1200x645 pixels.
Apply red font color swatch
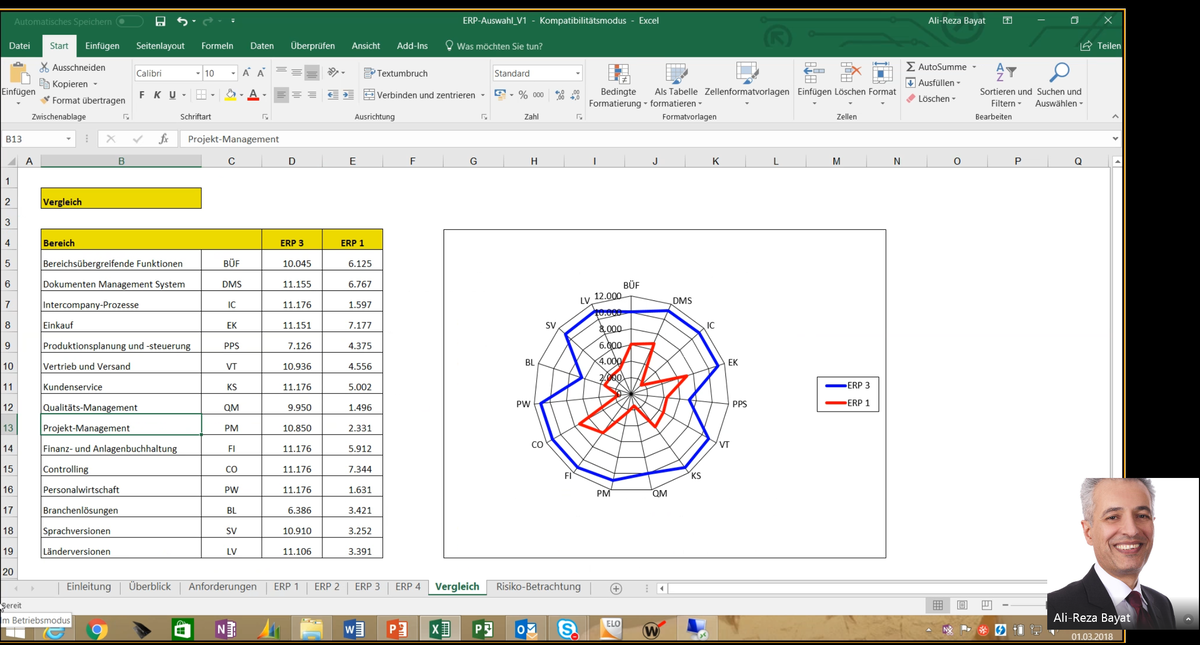pos(252,95)
